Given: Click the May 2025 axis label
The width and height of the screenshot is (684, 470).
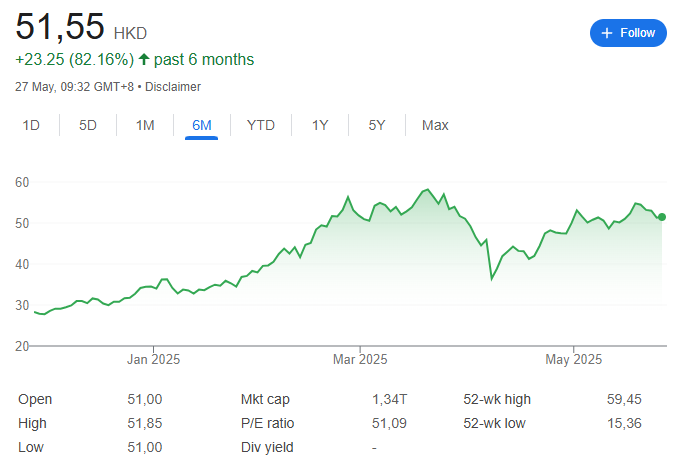Looking at the screenshot, I should click(x=572, y=359).
